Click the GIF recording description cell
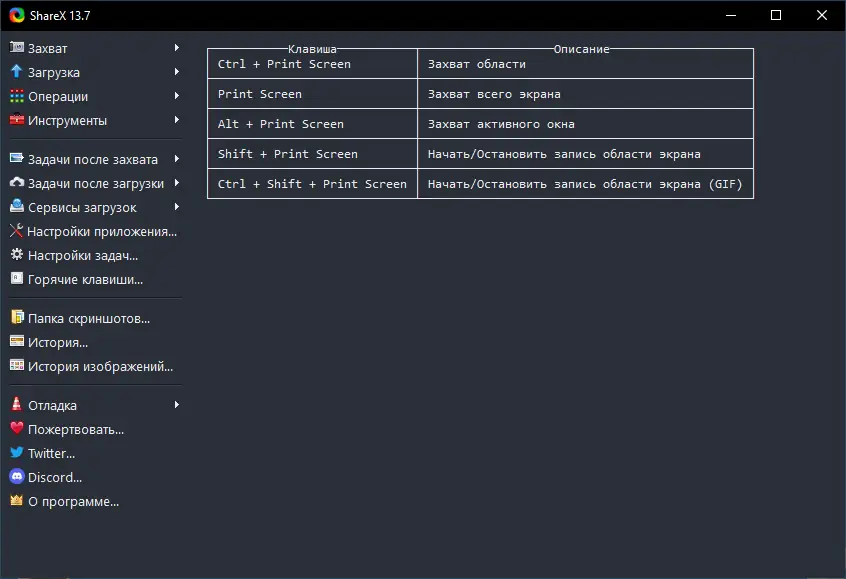 (x=585, y=183)
